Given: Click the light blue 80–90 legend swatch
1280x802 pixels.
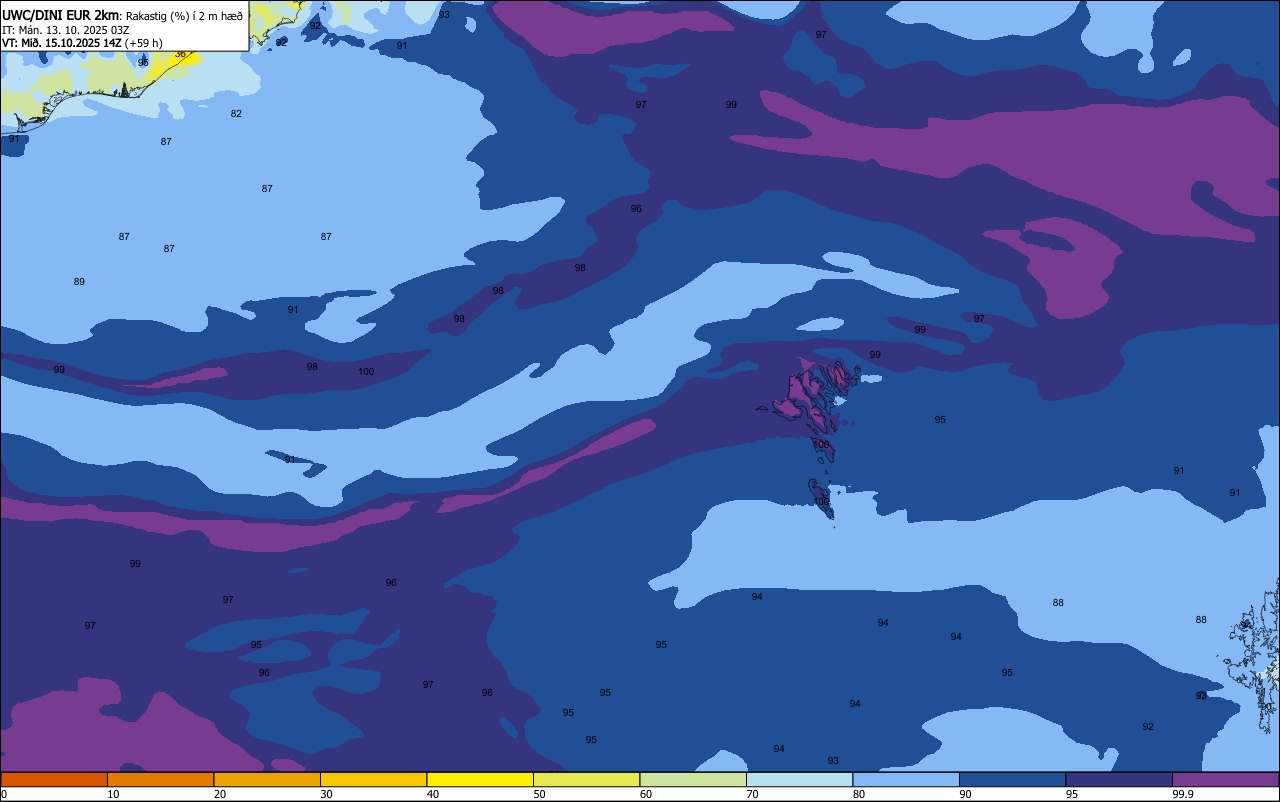Looking at the screenshot, I should point(906,779).
